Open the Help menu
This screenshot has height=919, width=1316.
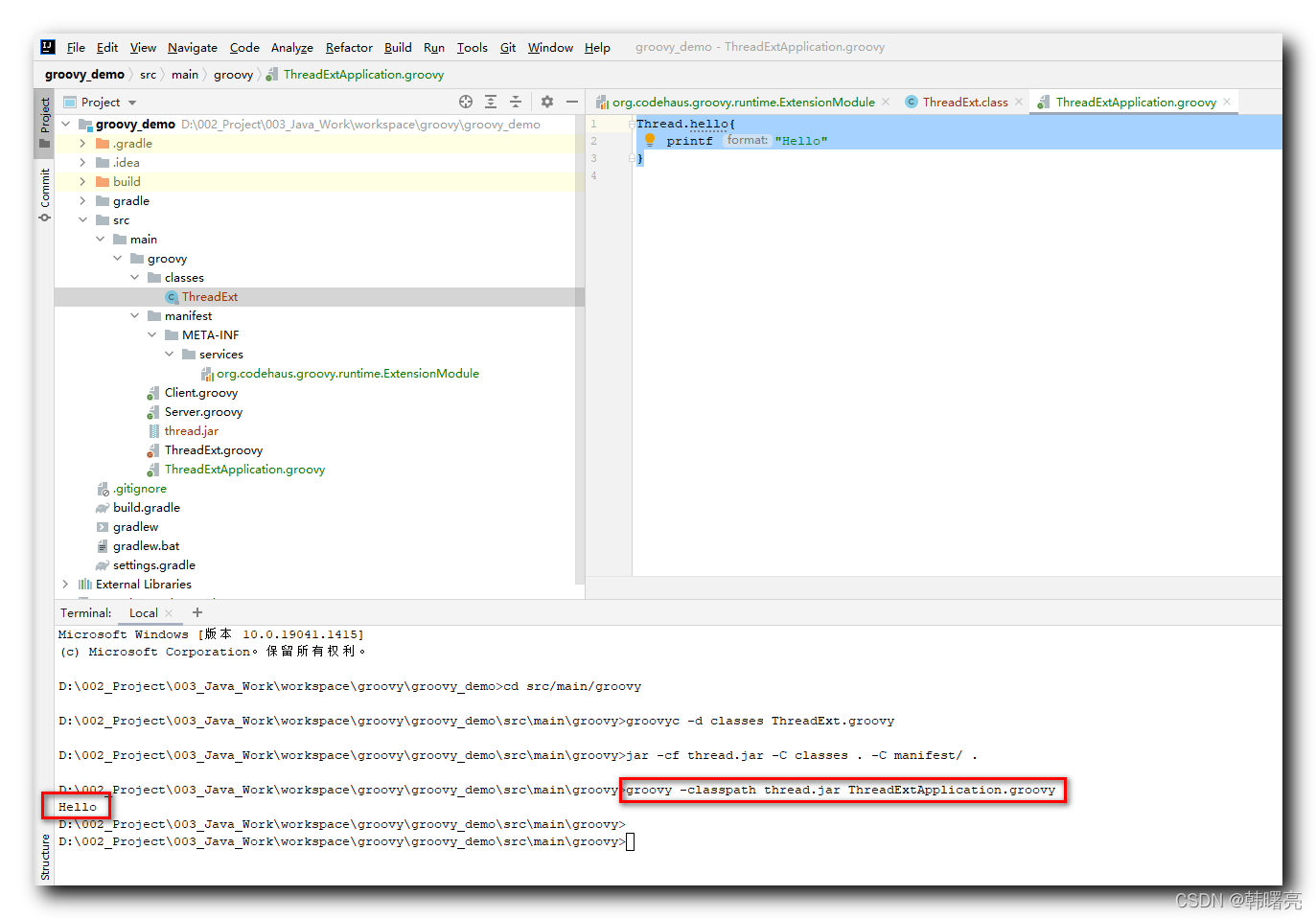pyautogui.click(x=597, y=47)
